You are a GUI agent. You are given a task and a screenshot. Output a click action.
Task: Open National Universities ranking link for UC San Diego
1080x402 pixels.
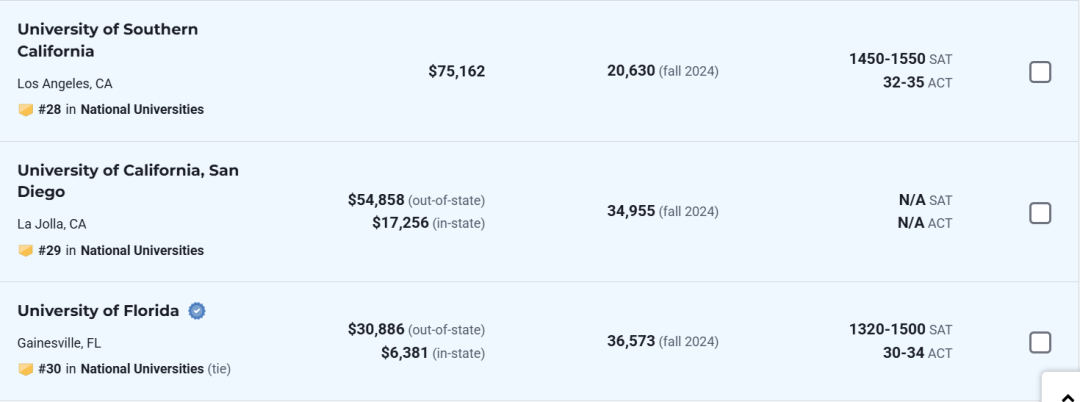(x=142, y=251)
